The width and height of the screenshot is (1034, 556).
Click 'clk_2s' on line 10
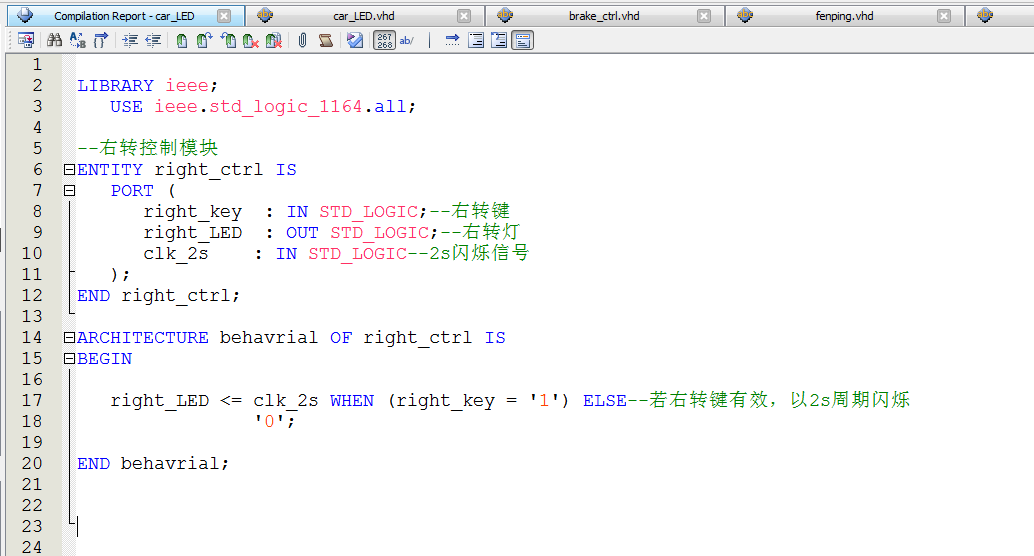(176, 254)
